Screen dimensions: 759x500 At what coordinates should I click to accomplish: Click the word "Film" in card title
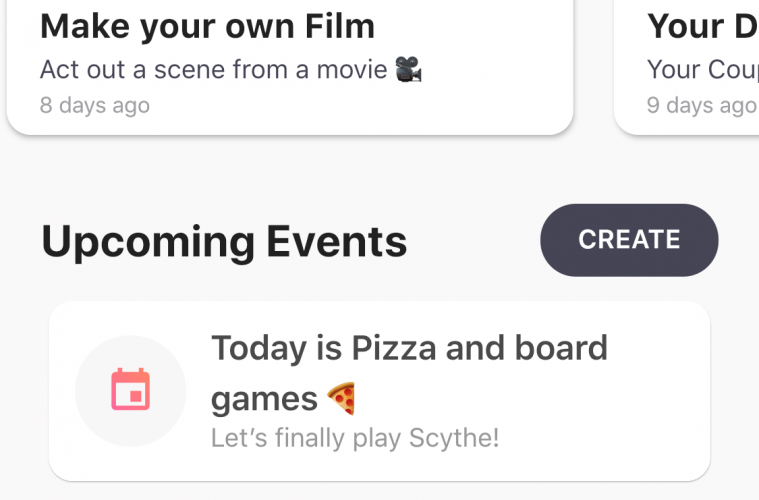338,26
